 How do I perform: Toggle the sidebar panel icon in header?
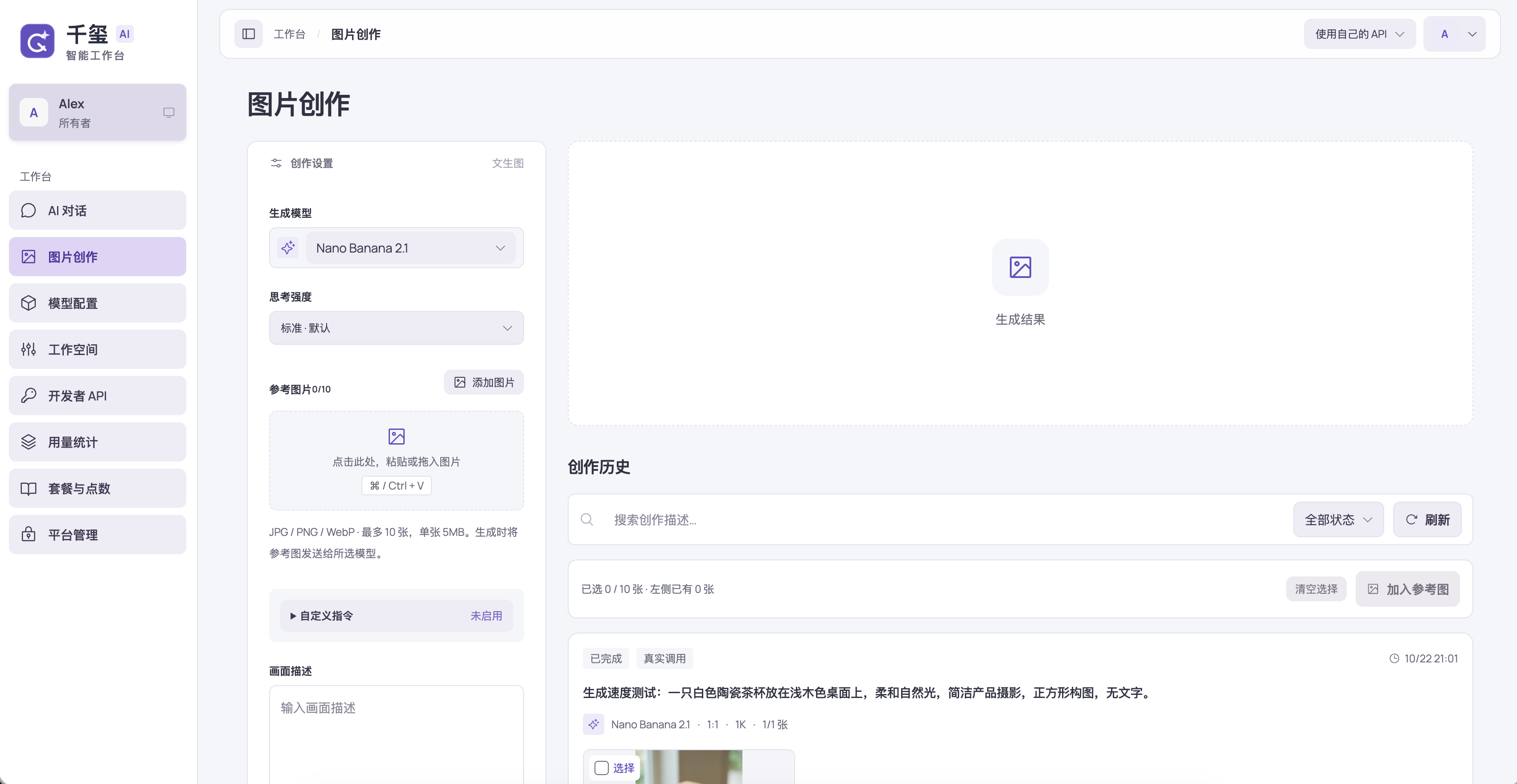coord(249,34)
